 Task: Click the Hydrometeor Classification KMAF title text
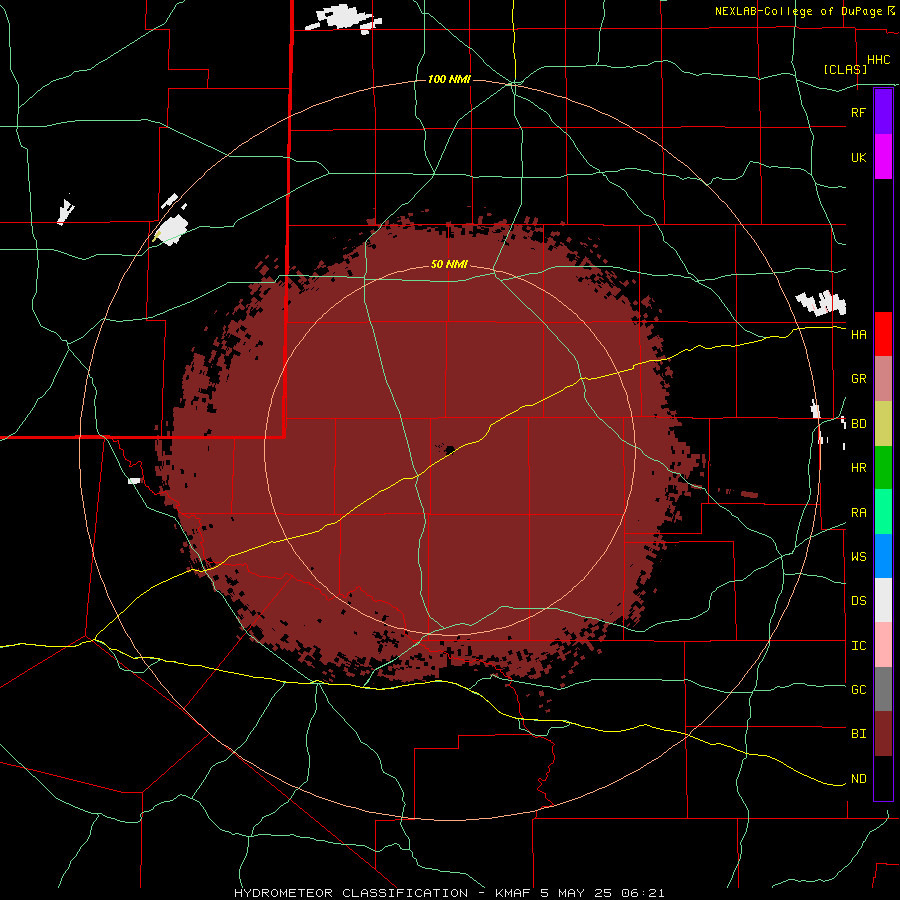click(x=449, y=893)
